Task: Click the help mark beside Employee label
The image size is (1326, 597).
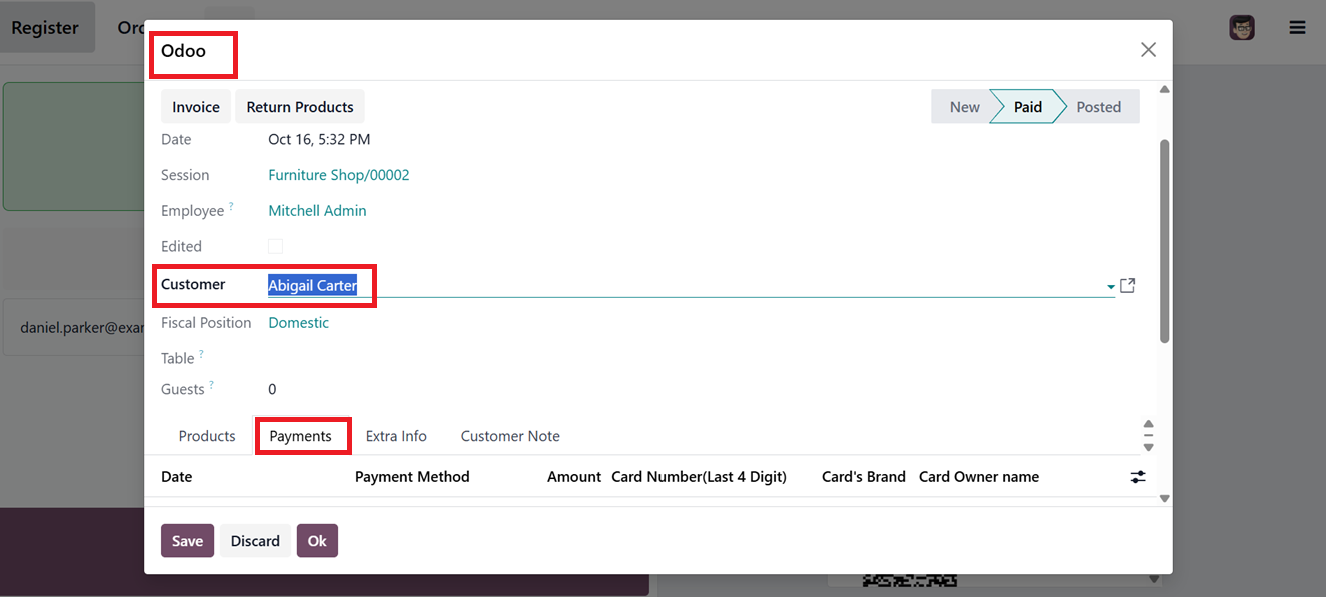Action: [231, 207]
